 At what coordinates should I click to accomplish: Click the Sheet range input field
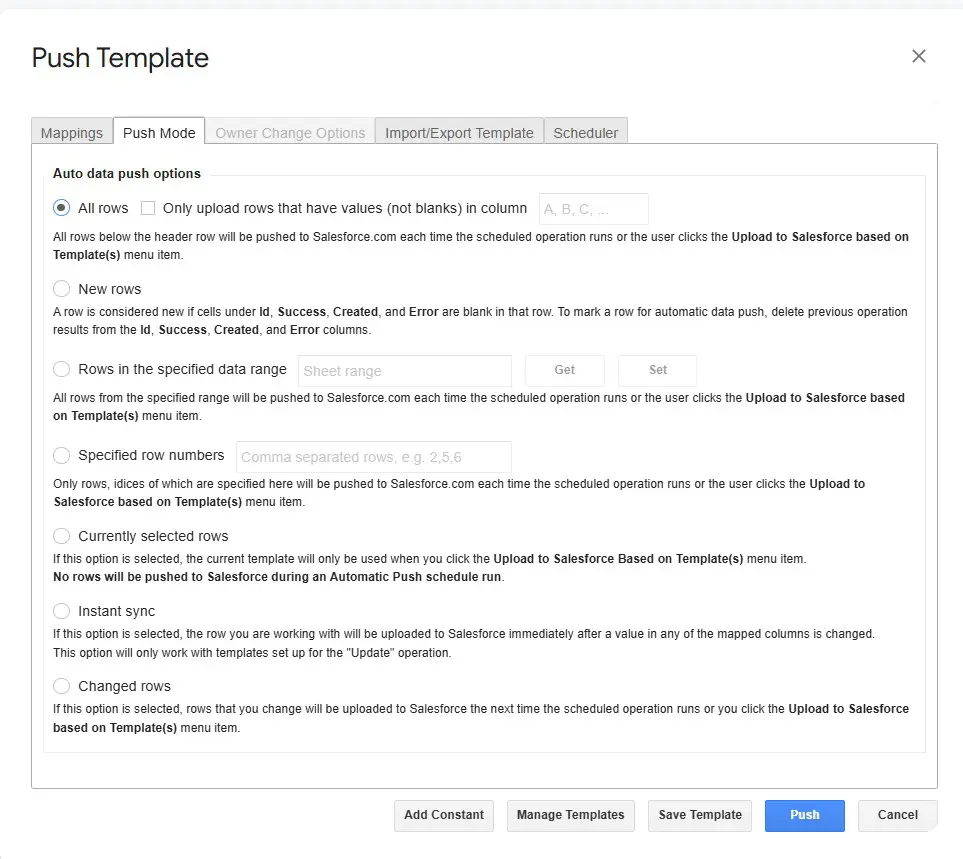[404, 370]
